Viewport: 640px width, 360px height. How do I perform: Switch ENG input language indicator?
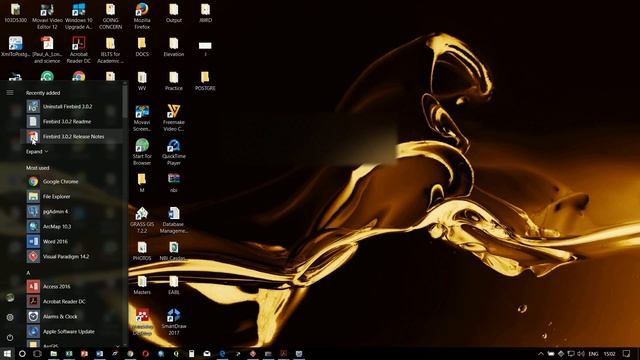pyautogui.click(x=593, y=353)
